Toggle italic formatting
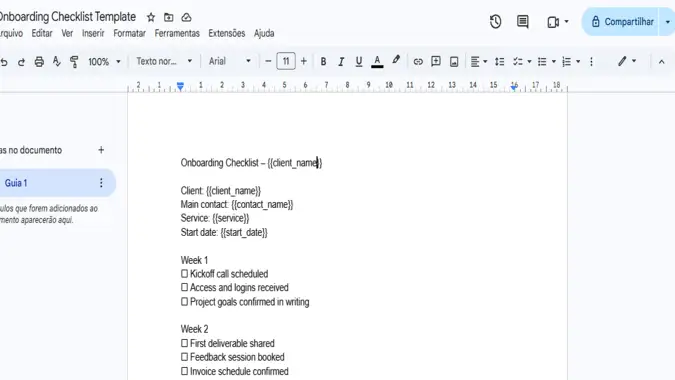The image size is (675, 380). click(x=341, y=62)
